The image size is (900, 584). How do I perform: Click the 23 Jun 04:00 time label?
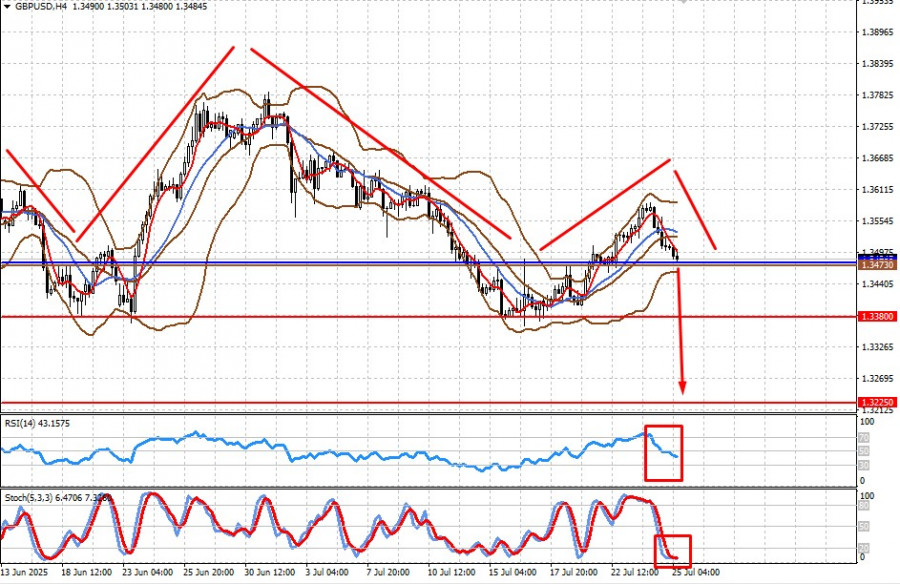tap(148, 573)
